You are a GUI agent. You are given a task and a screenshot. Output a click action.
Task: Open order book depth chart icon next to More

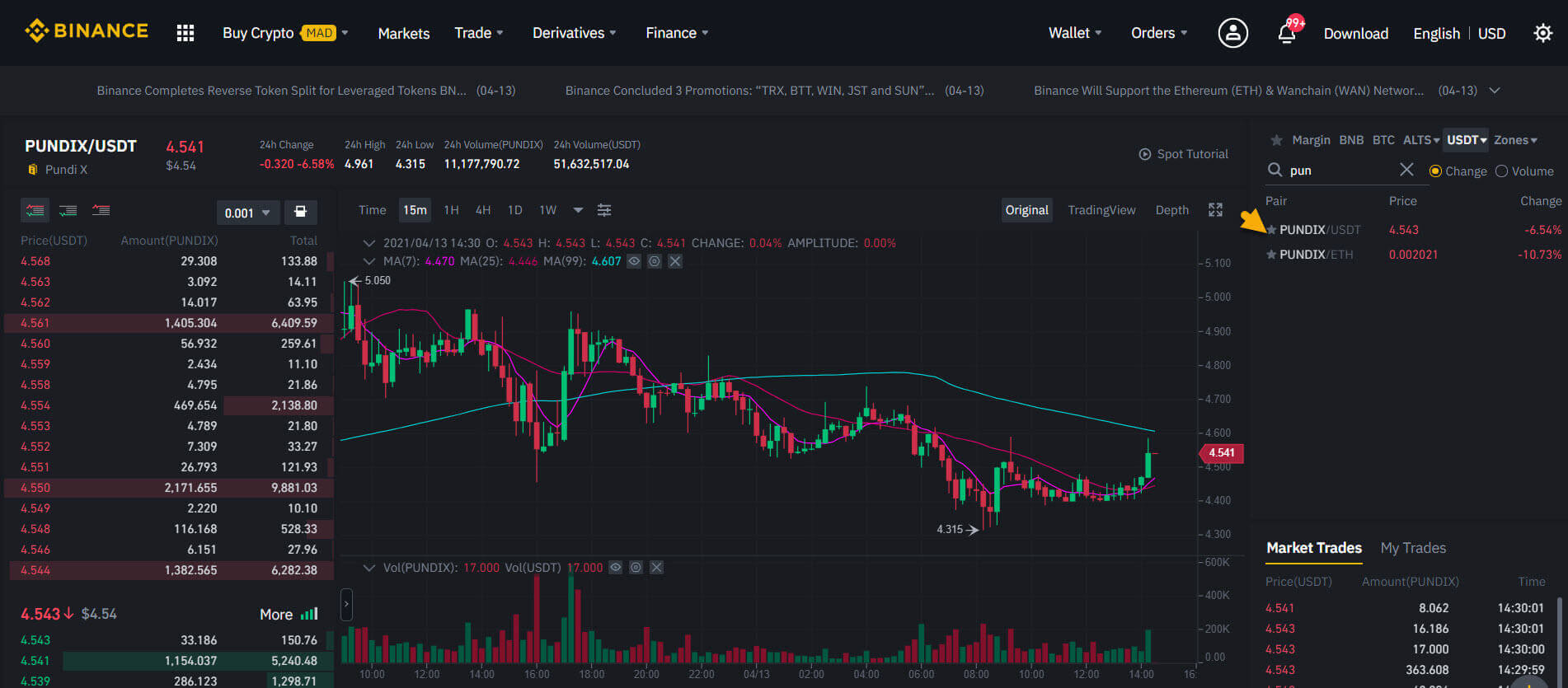point(309,614)
